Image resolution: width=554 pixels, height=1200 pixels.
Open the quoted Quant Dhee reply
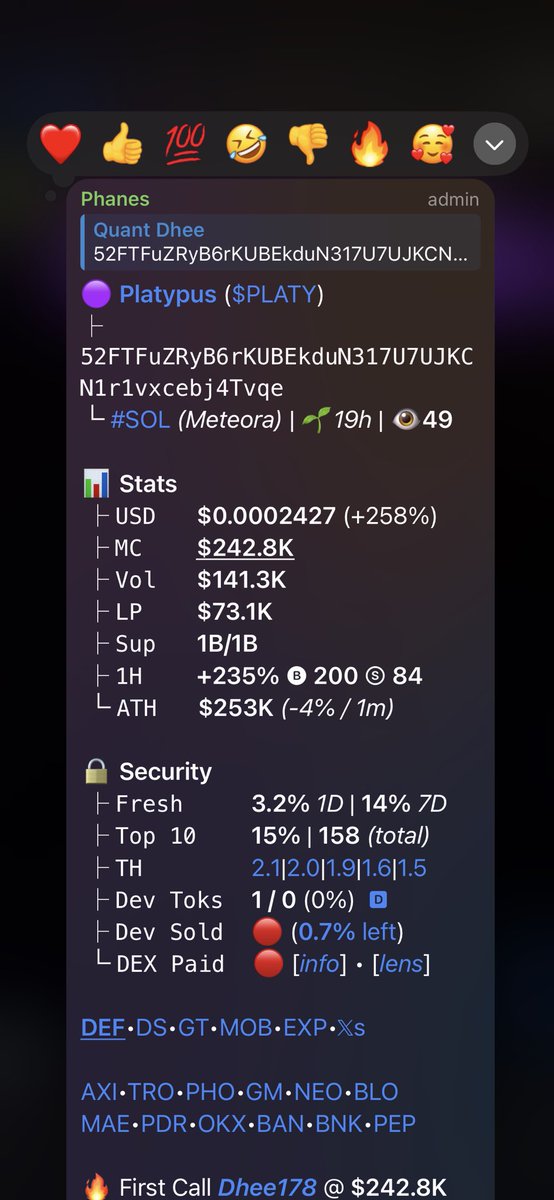click(281, 242)
